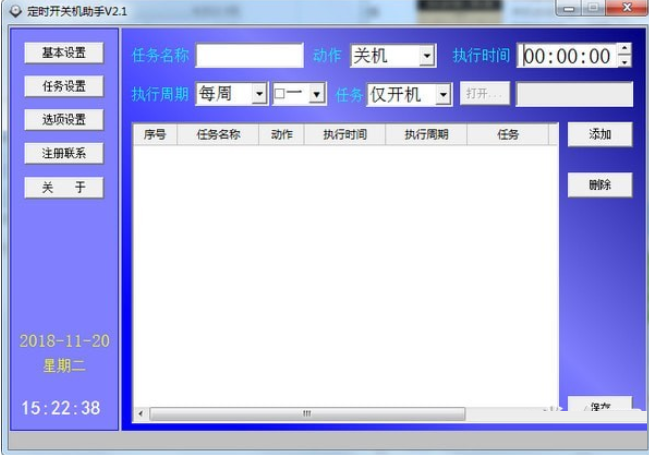Open the 基本设置 panel
Image resolution: width=649 pixels, height=455 pixels.
pyautogui.click(x=64, y=53)
